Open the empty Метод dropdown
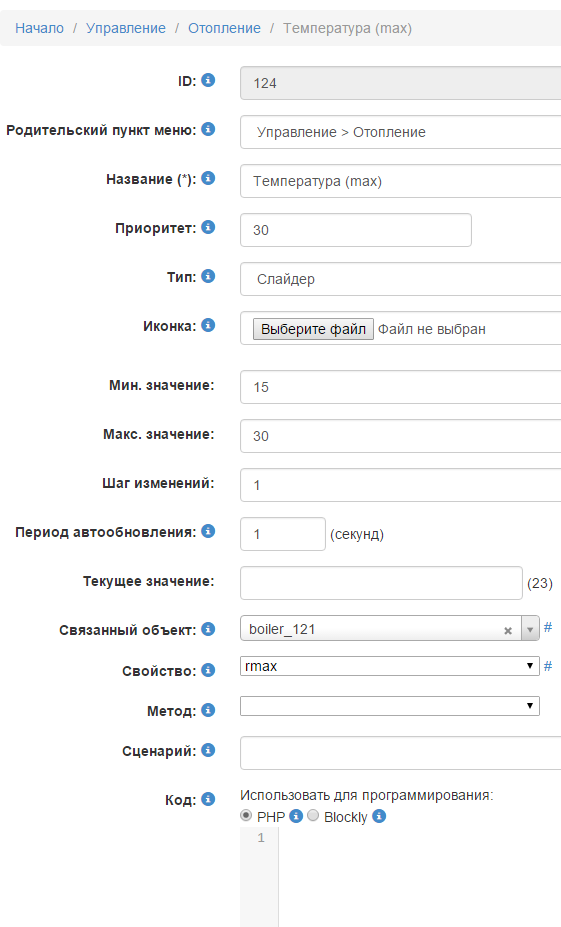 390,706
